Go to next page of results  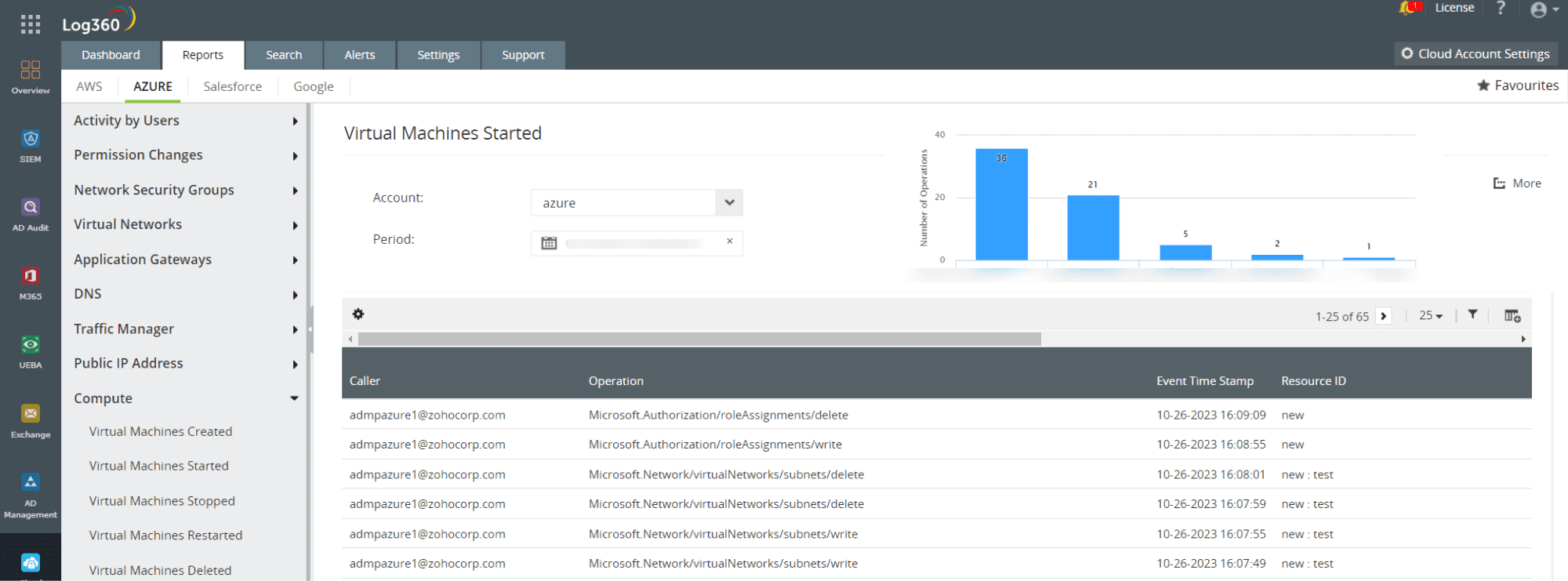[1384, 316]
